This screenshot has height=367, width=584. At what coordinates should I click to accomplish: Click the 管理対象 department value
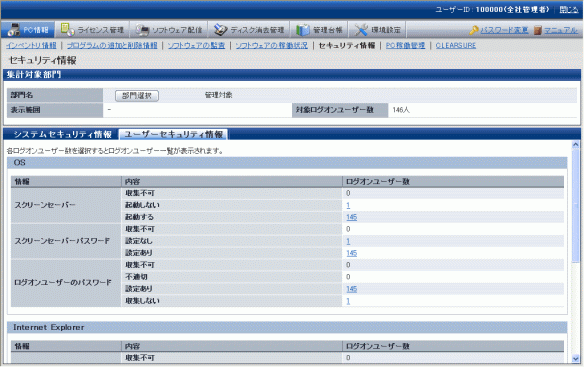pos(219,95)
